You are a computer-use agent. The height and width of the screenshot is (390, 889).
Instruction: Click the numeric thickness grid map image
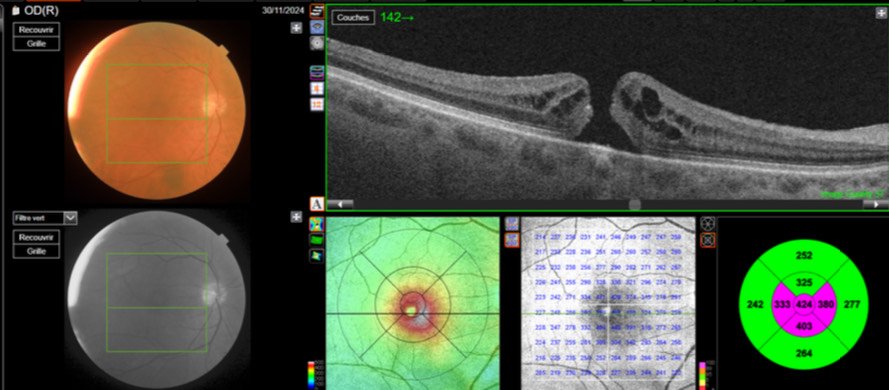(x=608, y=303)
